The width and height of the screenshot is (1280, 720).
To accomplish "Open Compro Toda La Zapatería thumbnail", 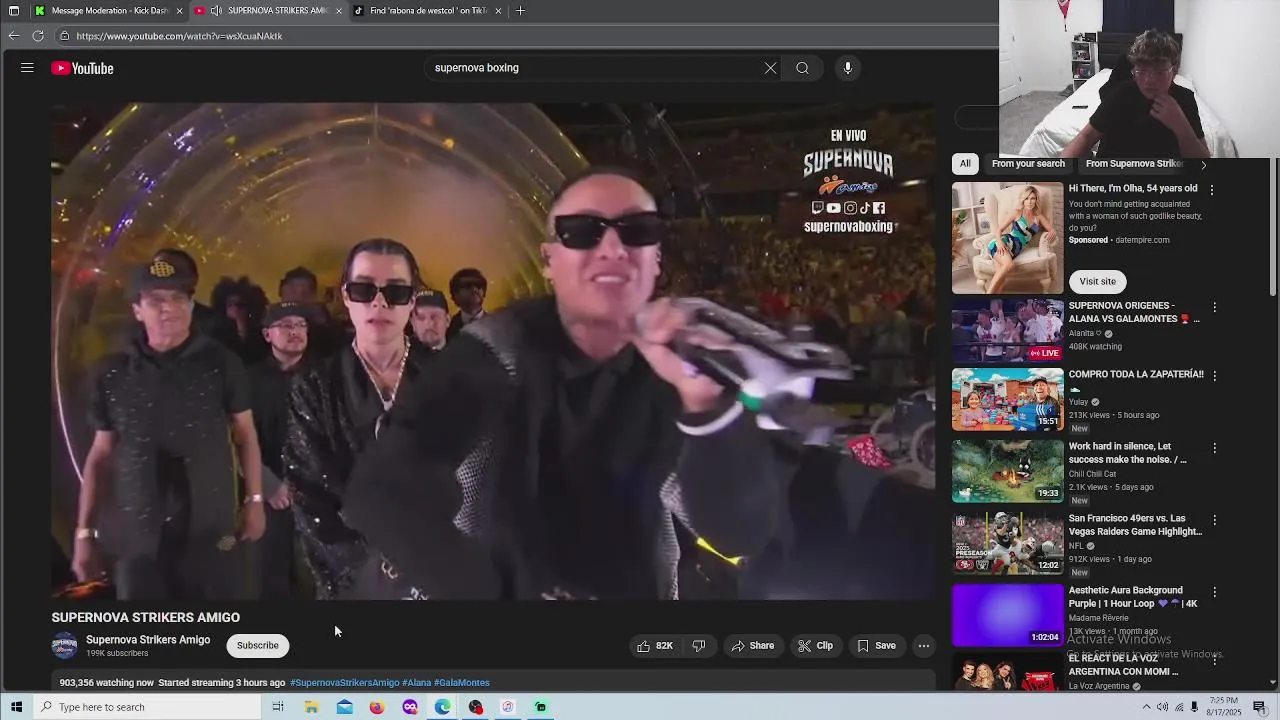I will point(1007,399).
